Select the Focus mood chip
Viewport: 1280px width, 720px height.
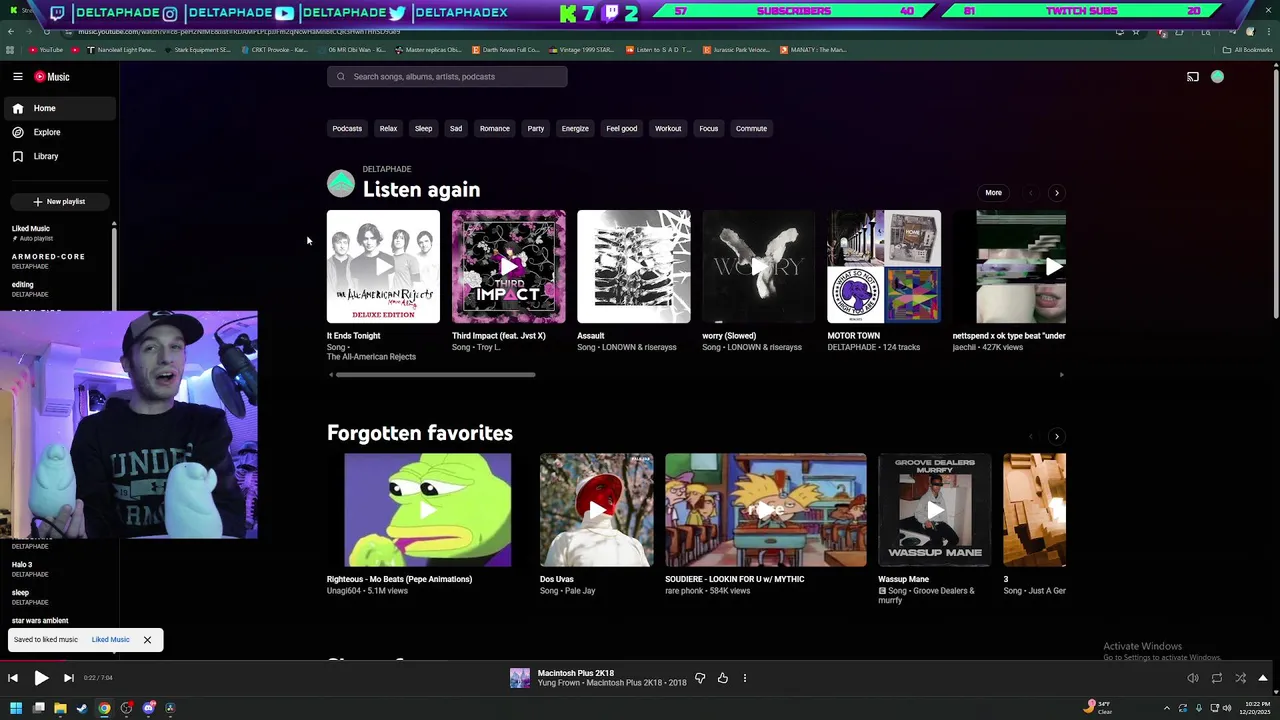tap(709, 129)
